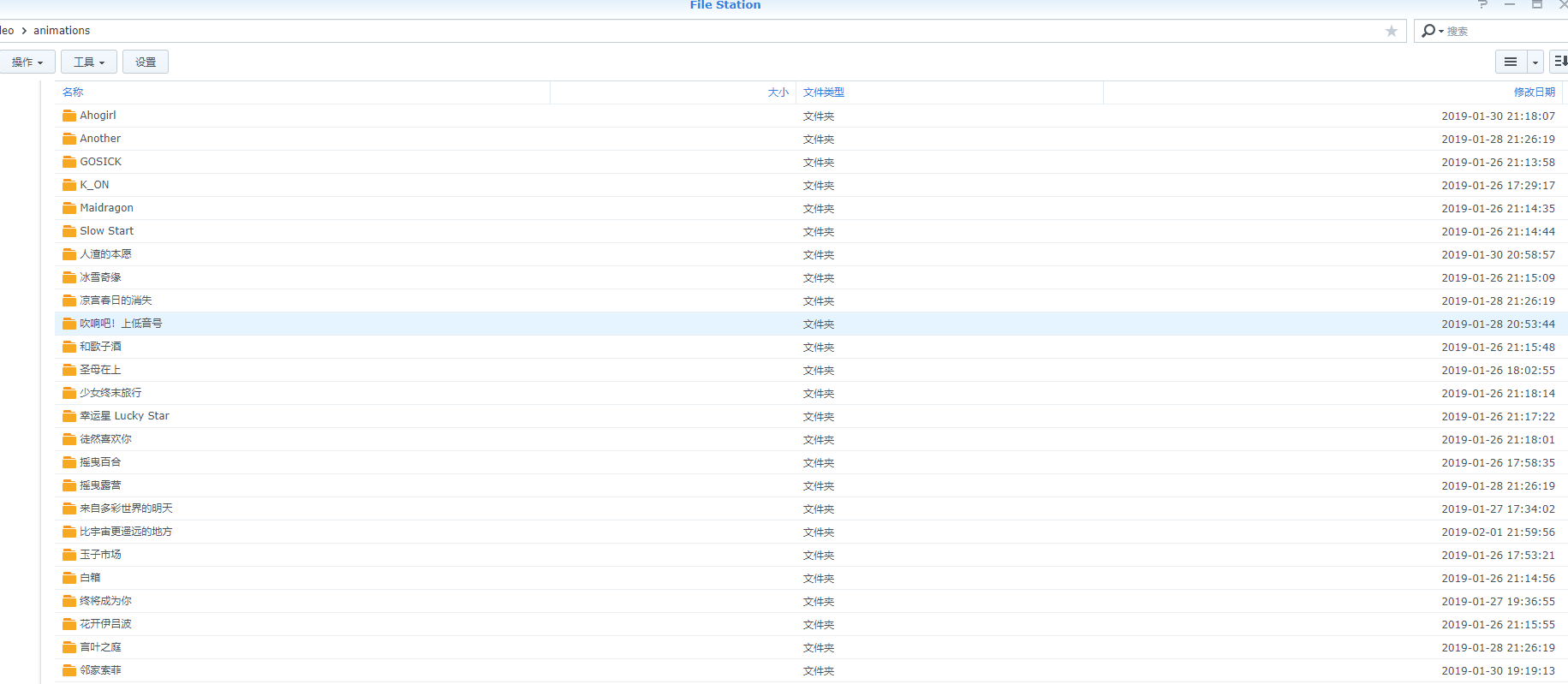Click 文件夹 type cell in GOSICK row
The image size is (1568, 684).
click(x=819, y=163)
